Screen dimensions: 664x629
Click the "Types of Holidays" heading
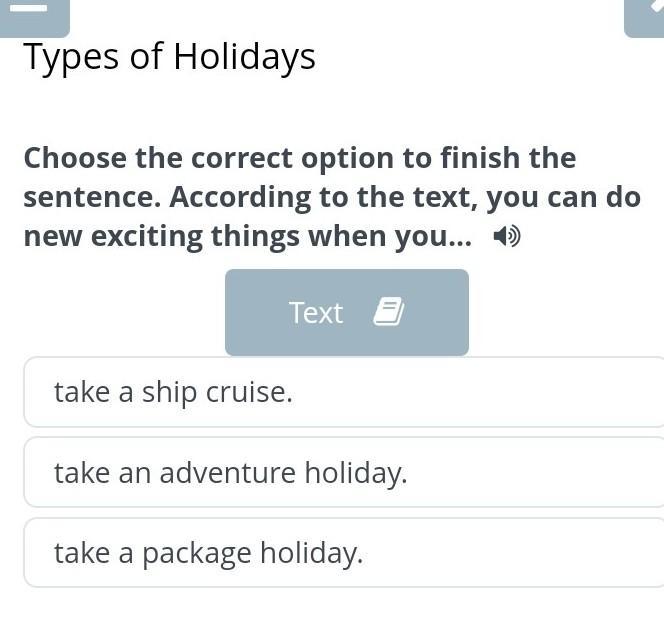(169, 57)
